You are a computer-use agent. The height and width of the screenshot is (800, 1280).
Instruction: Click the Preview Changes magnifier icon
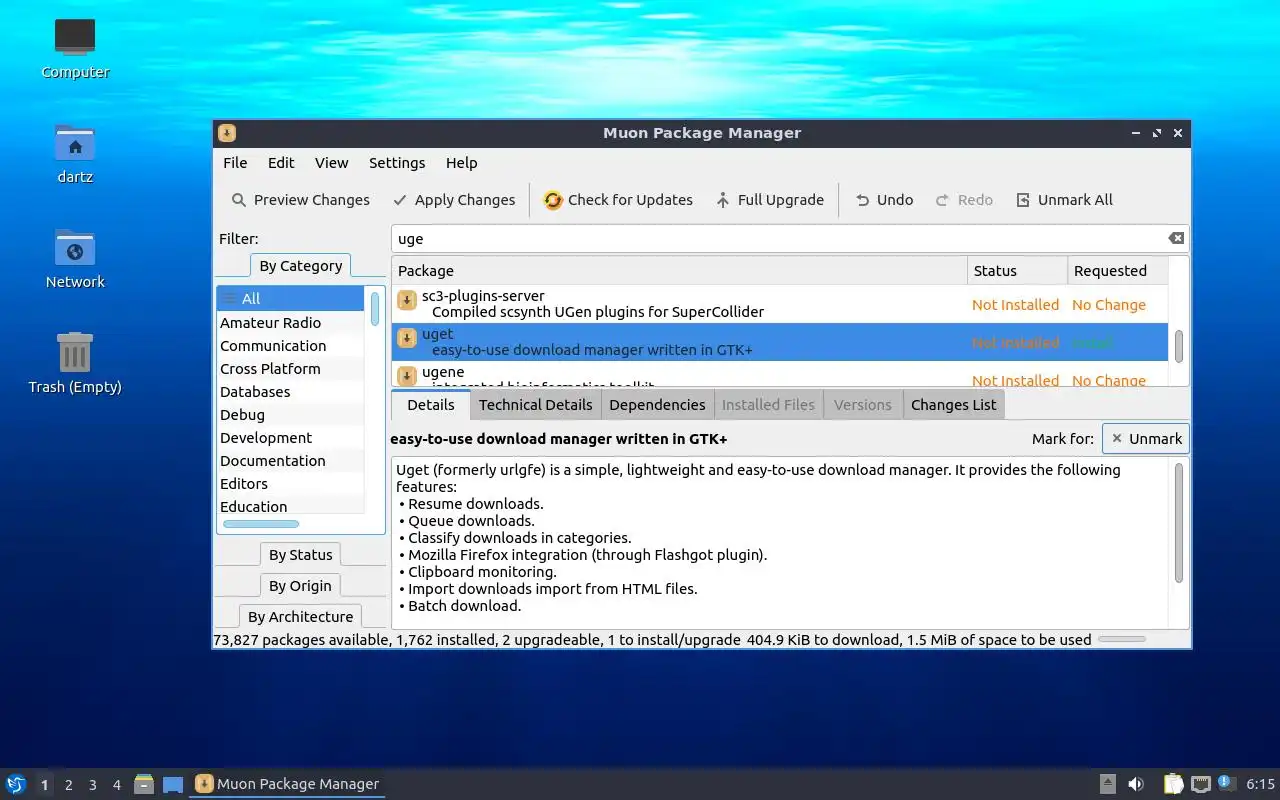point(239,200)
